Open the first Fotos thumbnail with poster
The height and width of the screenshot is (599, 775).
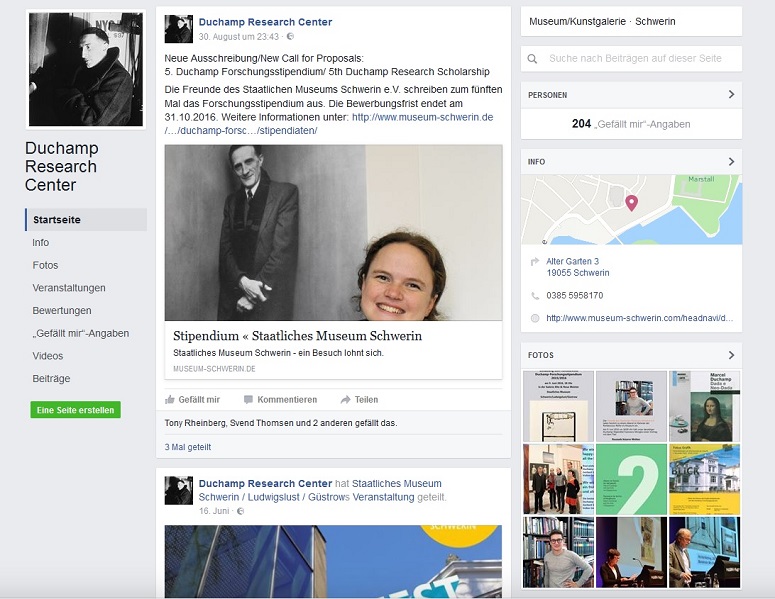point(559,406)
